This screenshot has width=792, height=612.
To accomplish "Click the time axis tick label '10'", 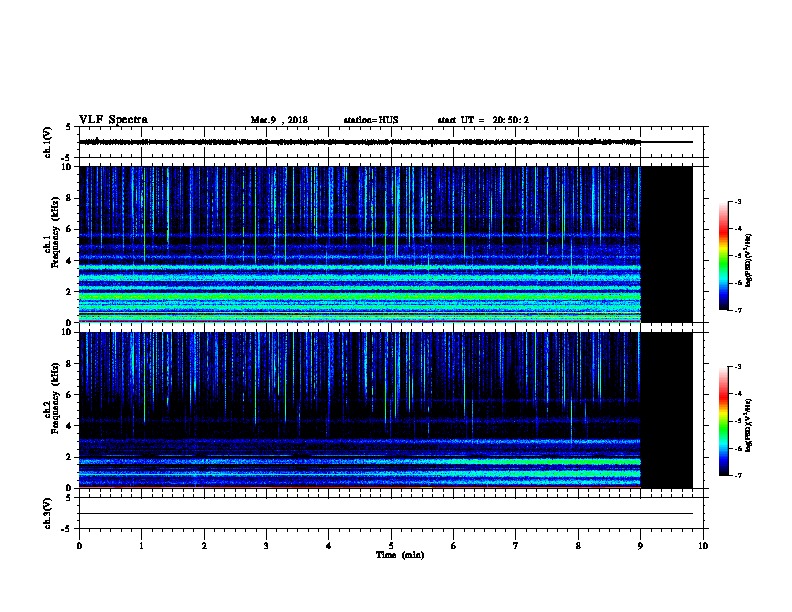I will [703, 545].
